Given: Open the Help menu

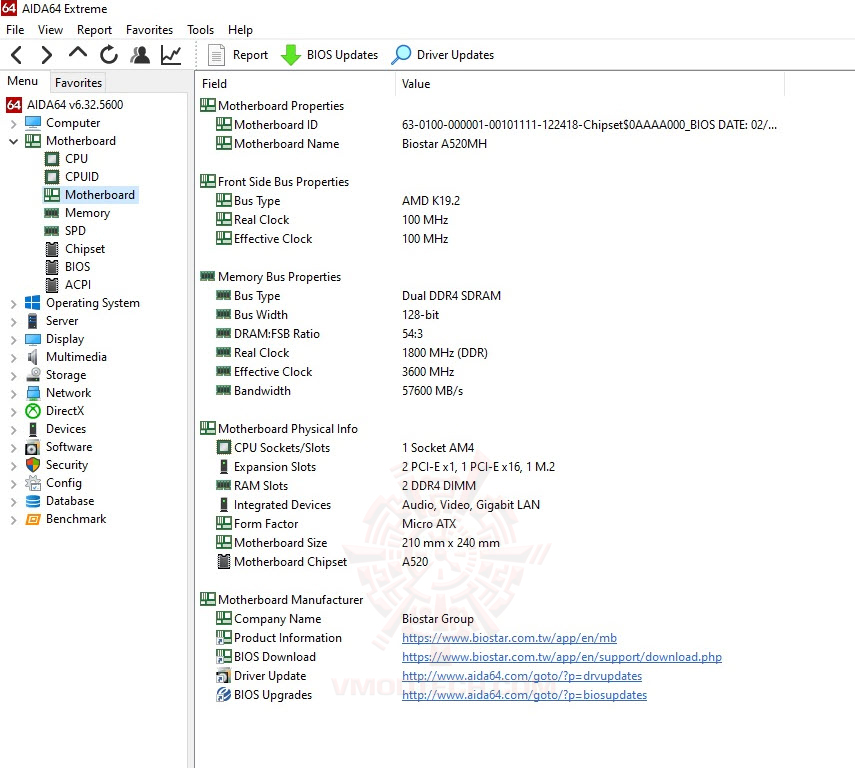Looking at the screenshot, I should point(240,29).
